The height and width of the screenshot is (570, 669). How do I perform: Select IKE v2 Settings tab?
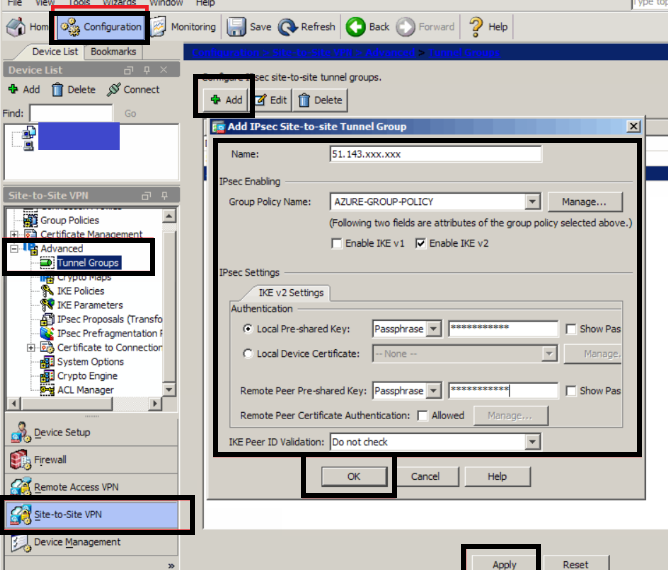pyautogui.click(x=291, y=293)
